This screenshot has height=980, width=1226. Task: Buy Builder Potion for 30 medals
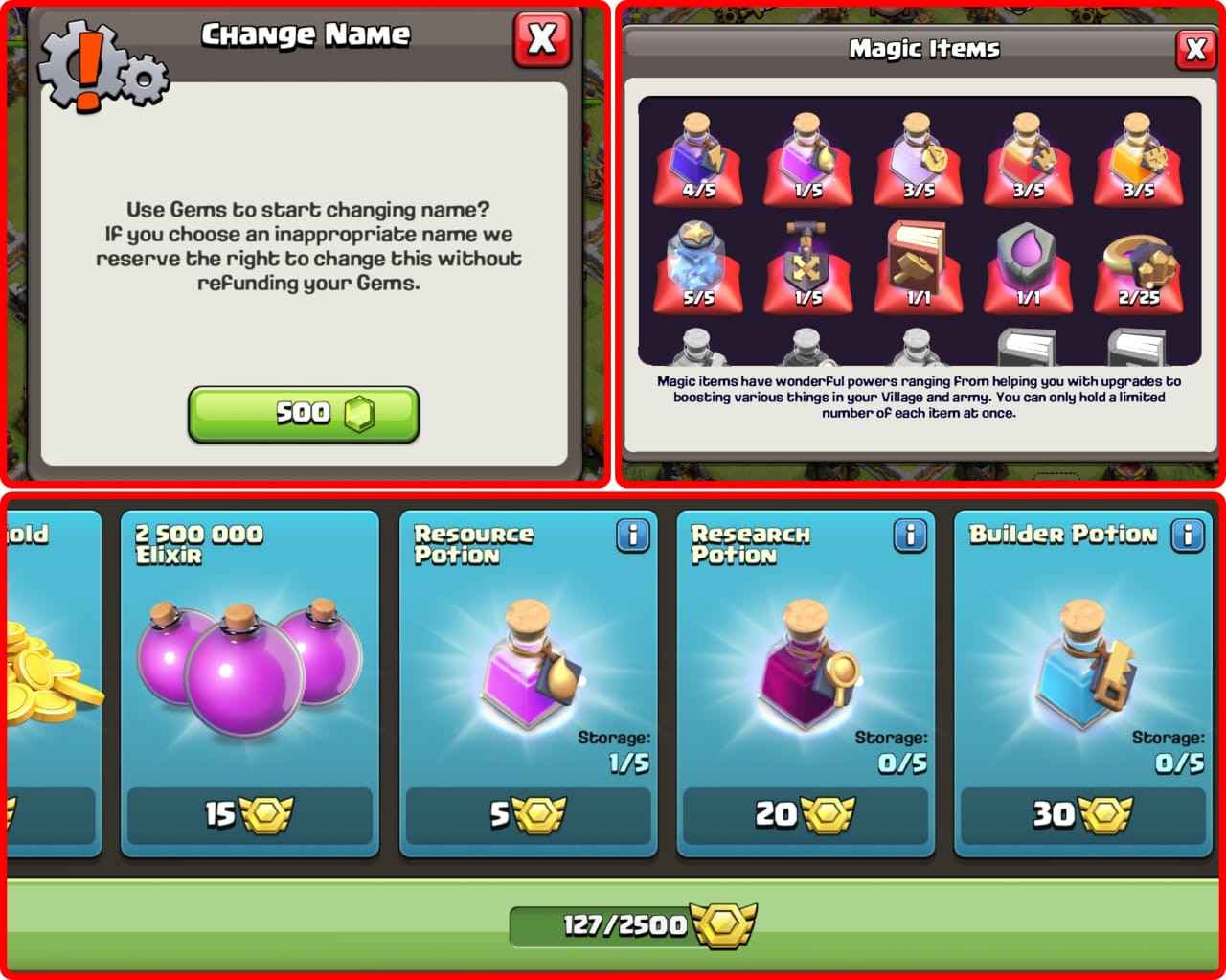point(1082,815)
